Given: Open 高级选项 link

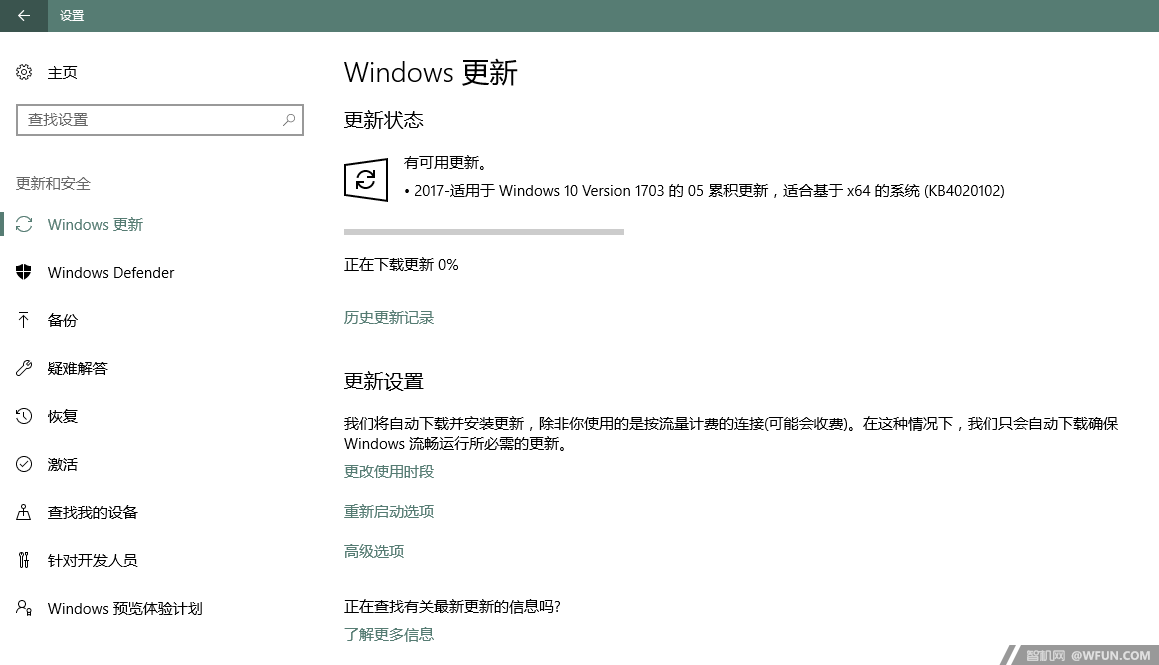Looking at the screenshot, I should pyautogui.click(x=374, y=551).
